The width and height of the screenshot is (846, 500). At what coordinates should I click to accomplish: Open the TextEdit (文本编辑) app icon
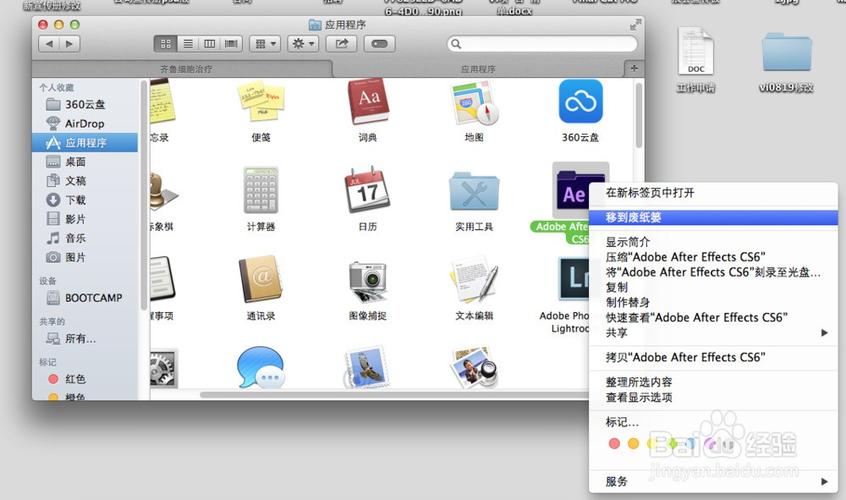click(x=474, y=280)
